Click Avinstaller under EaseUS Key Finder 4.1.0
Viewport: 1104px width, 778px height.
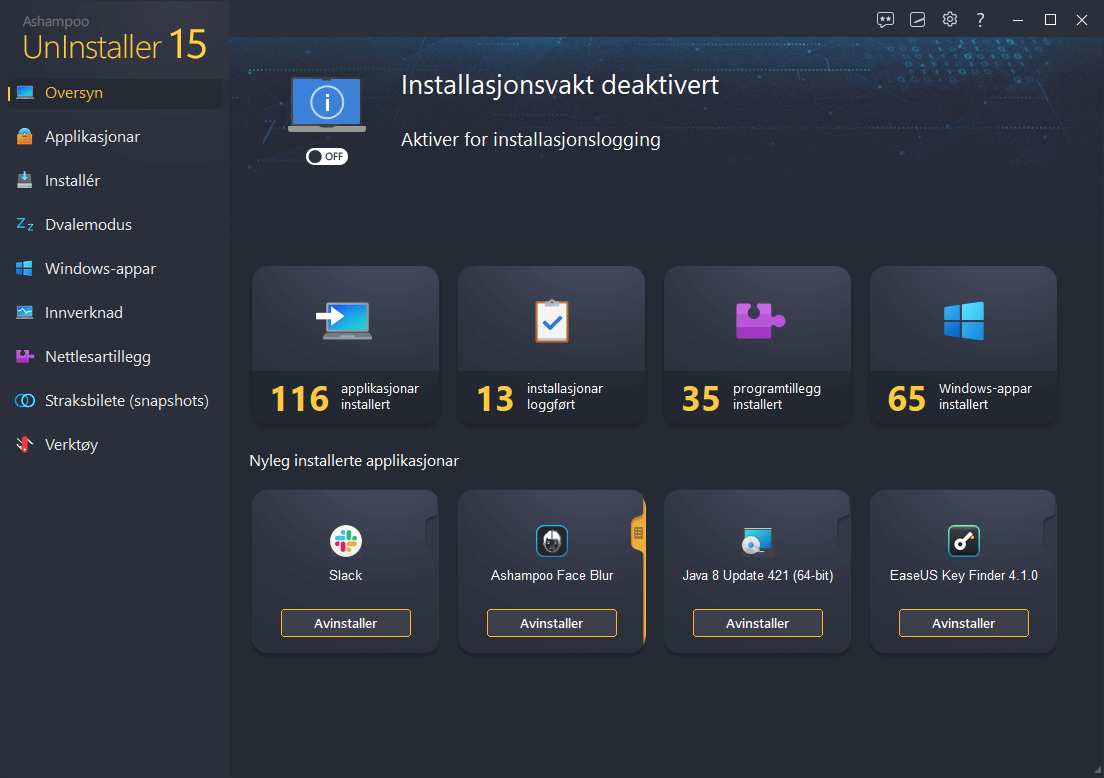pyautogui.click(x=964, y=623)
